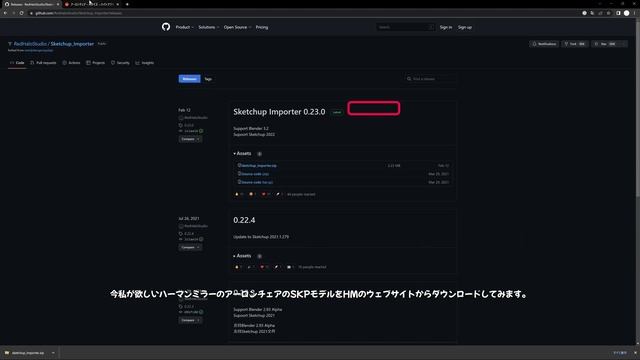Open the Security tab
Viewport: 640px width, 360px height.
(x=120, y=63)
